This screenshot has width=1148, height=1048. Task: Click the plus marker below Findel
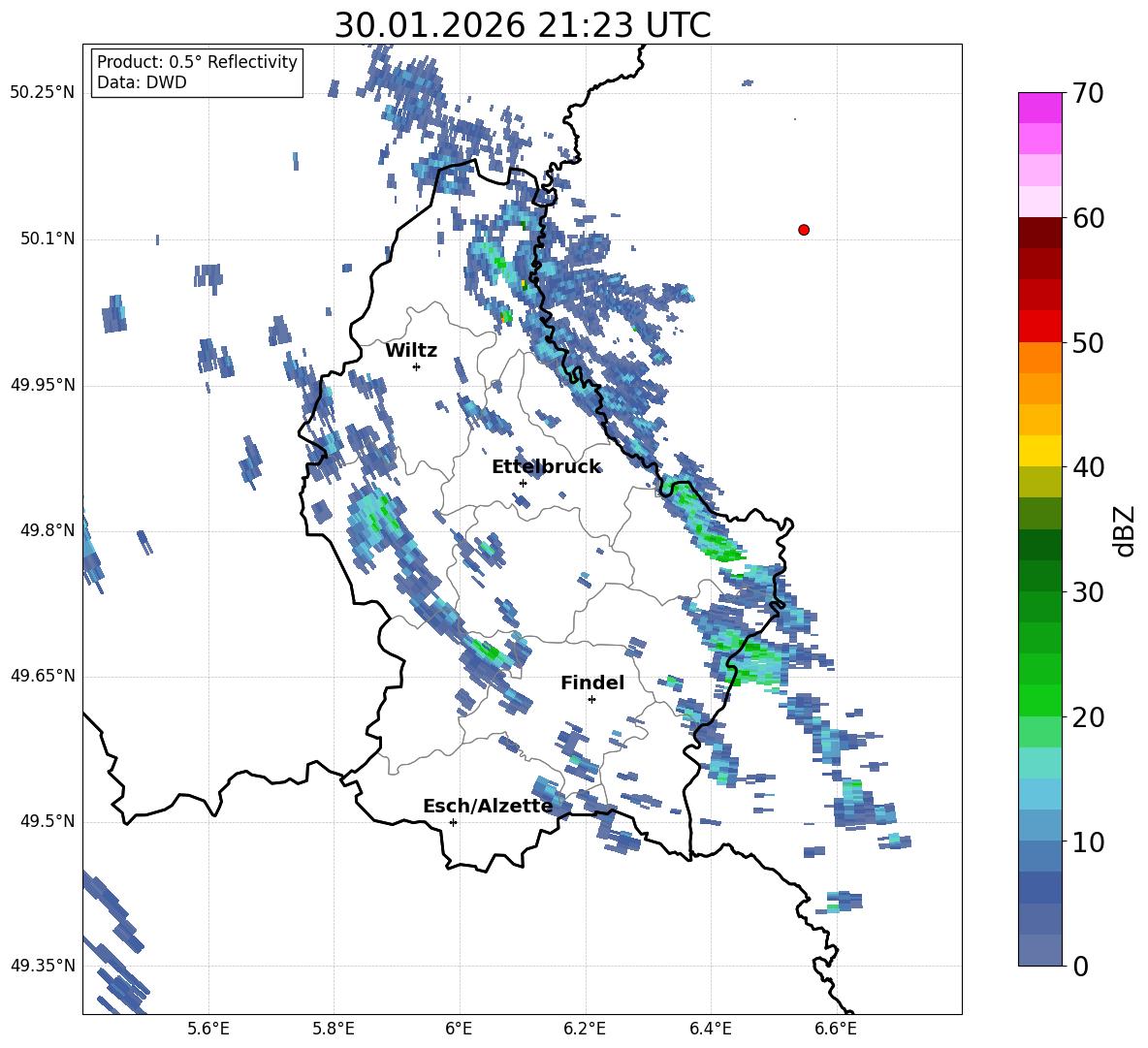591,700
